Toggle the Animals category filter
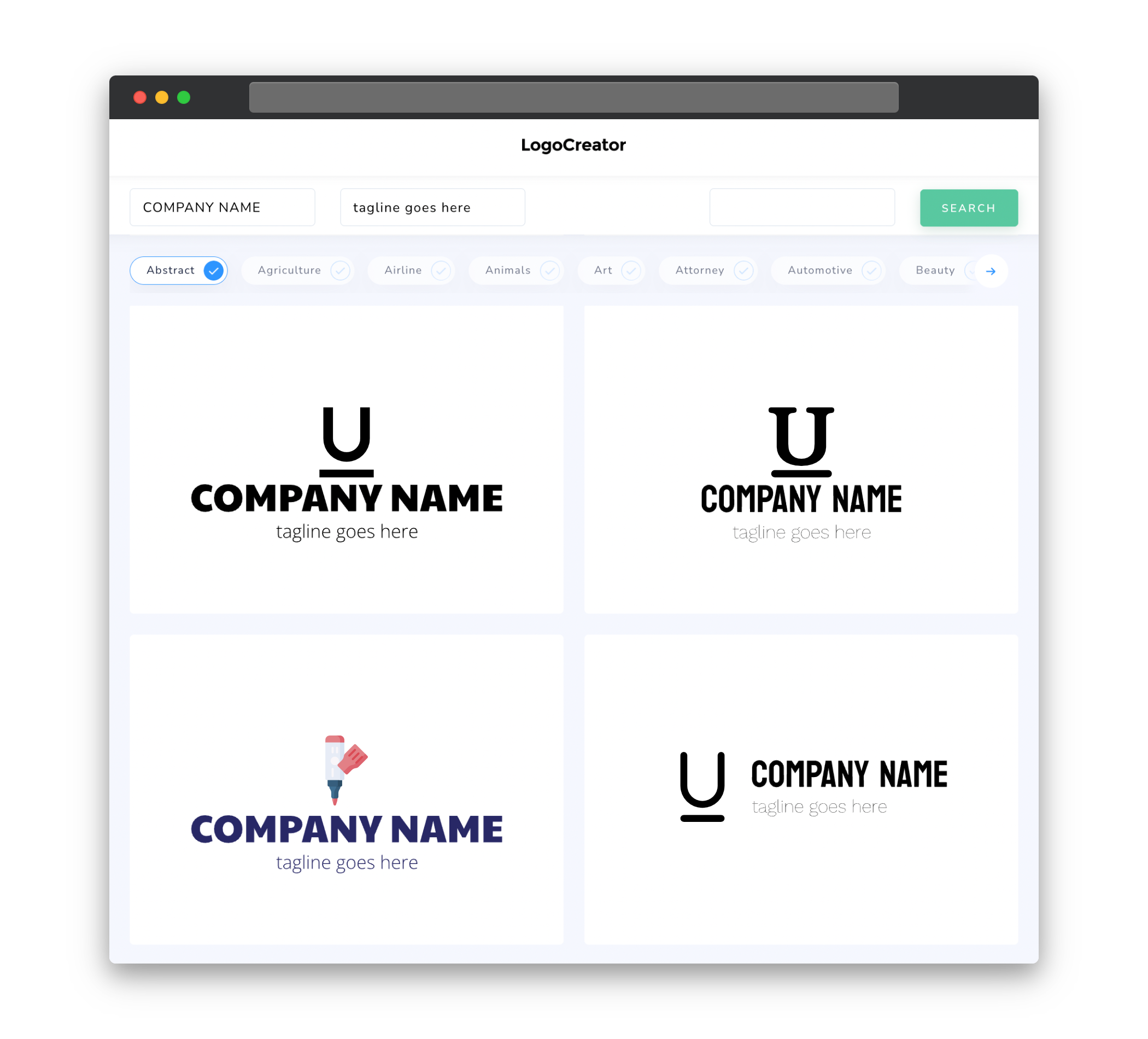1148x1039 pixels. 519,270
